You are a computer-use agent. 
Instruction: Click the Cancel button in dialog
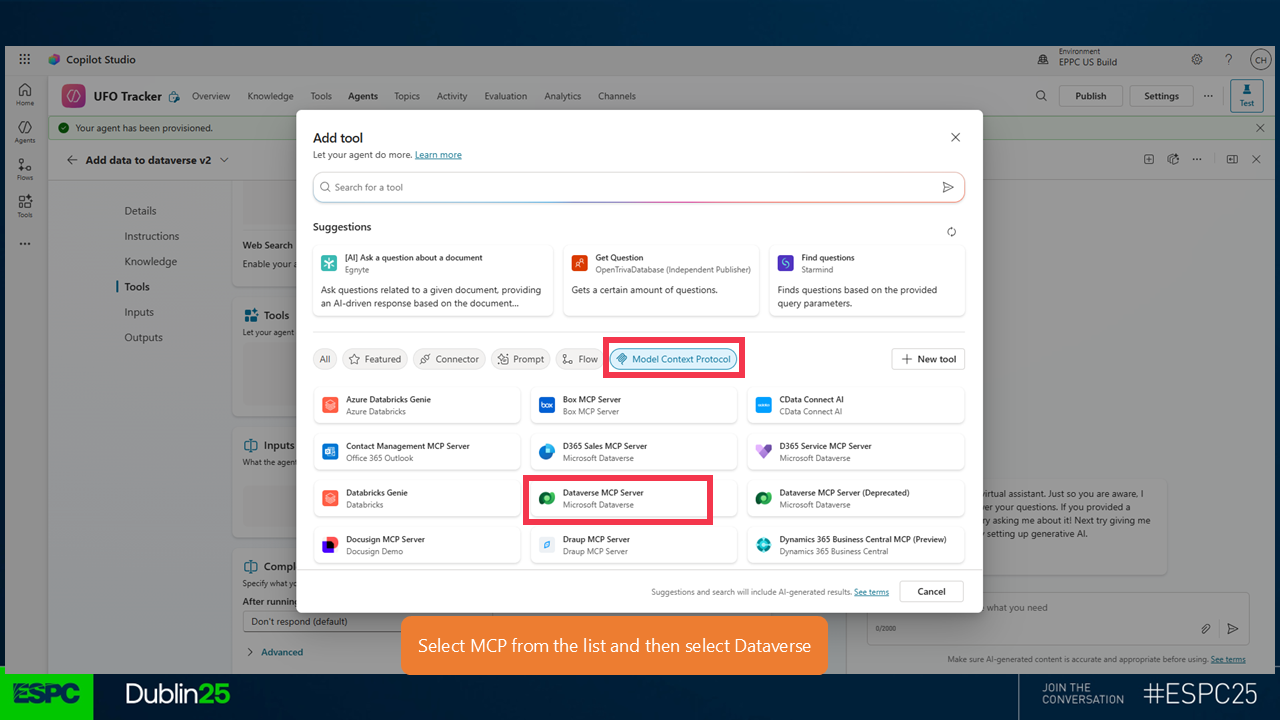(x=930, y=591)
